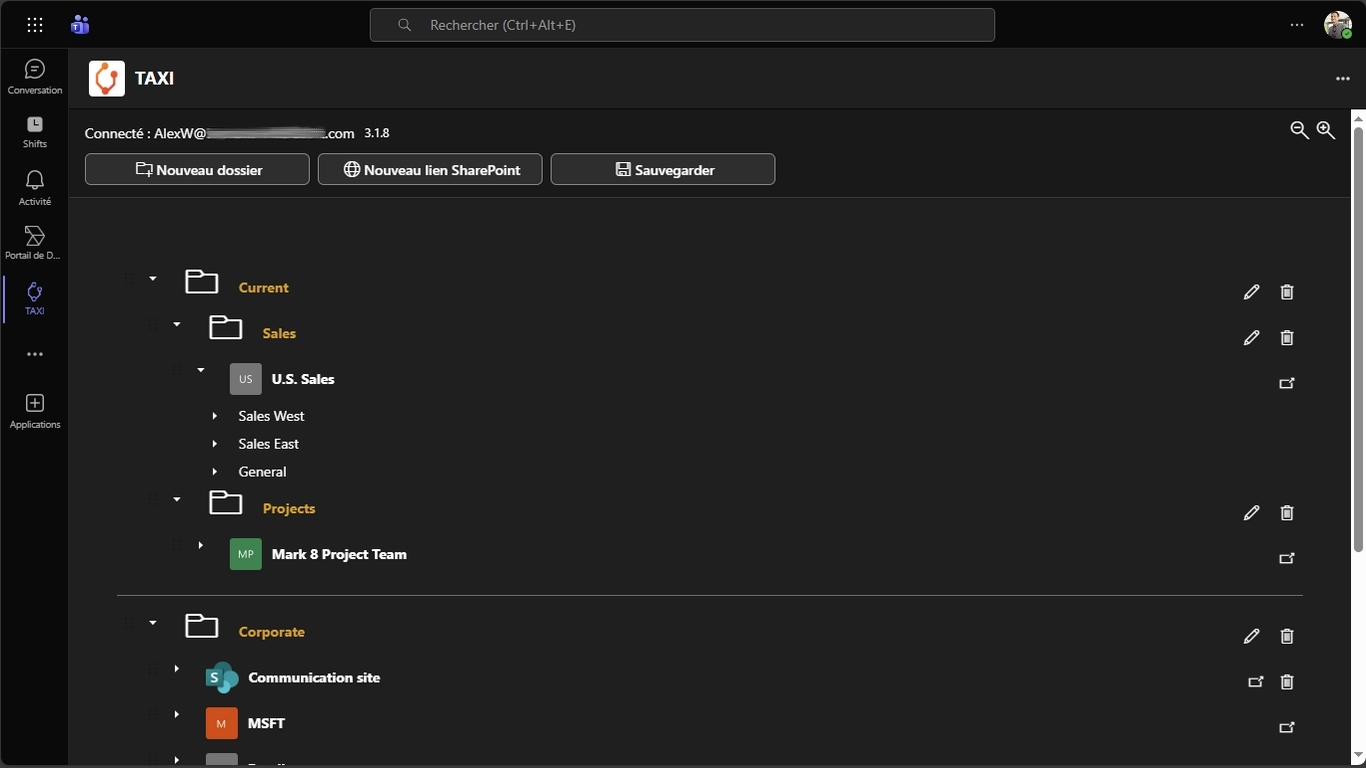Viewport: 1366px width, 768px height.
Task: Click the Sauvegarder button
Action: (663, 170)
